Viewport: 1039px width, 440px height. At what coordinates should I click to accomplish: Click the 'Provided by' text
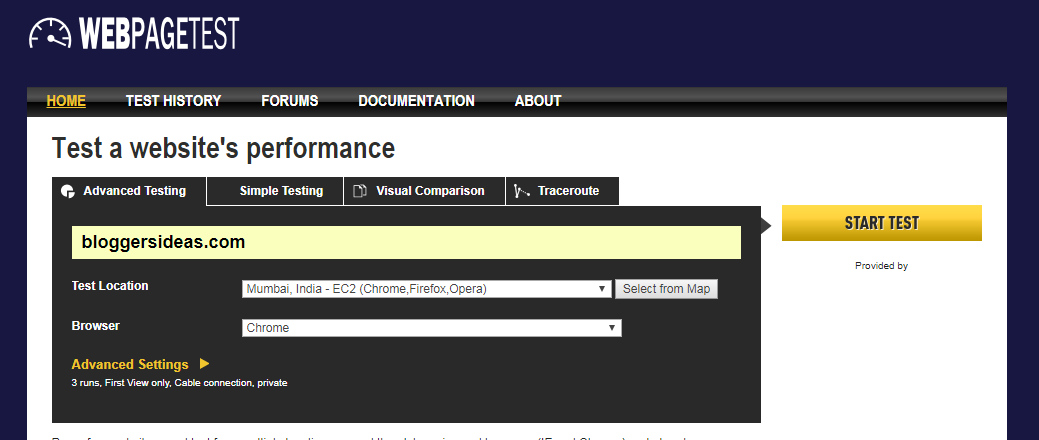pyautogui.click(x=881, y=266)
